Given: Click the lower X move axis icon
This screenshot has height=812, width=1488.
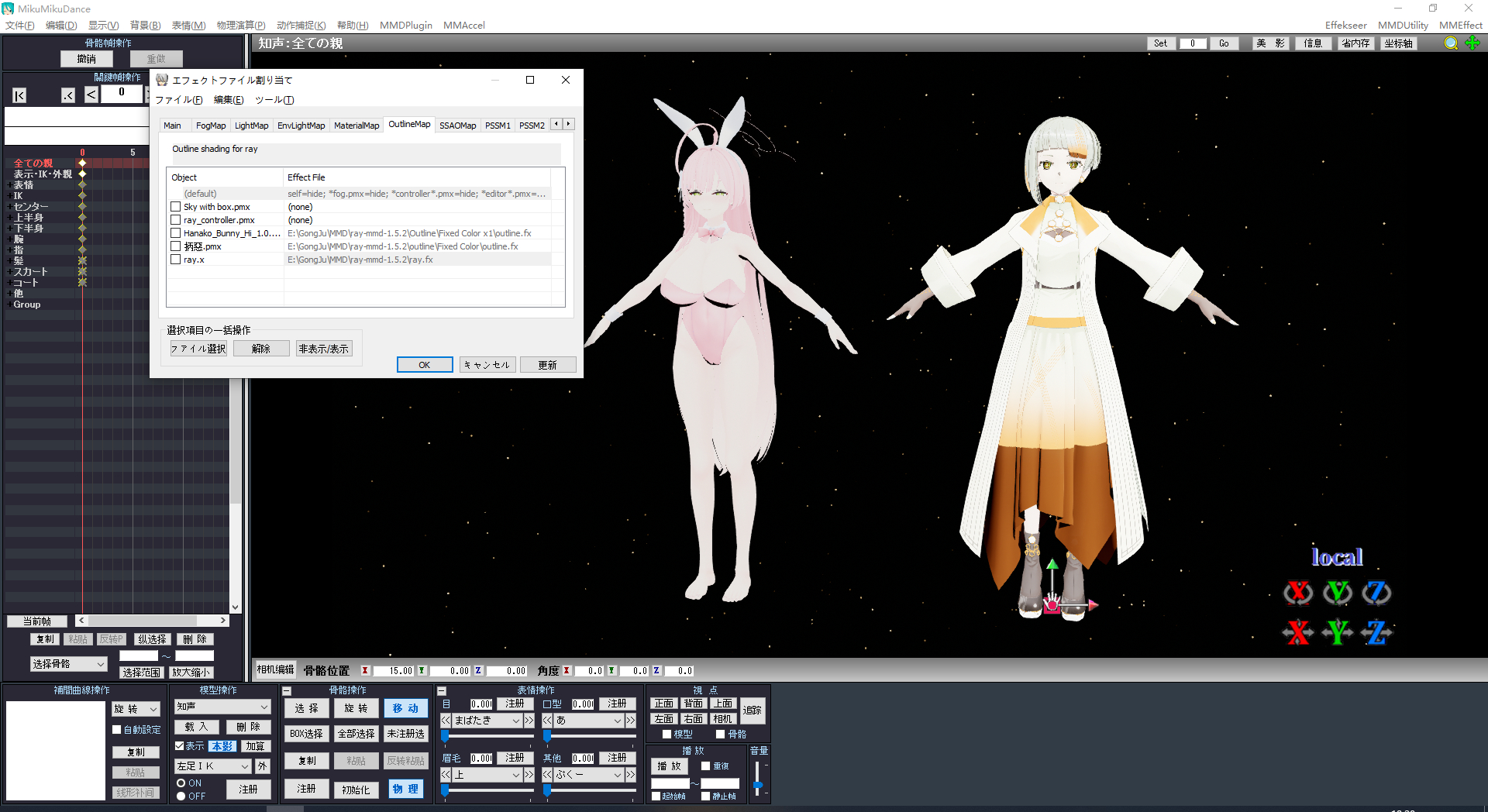Looking at the screenshot, I should [x=1298, y=632].
